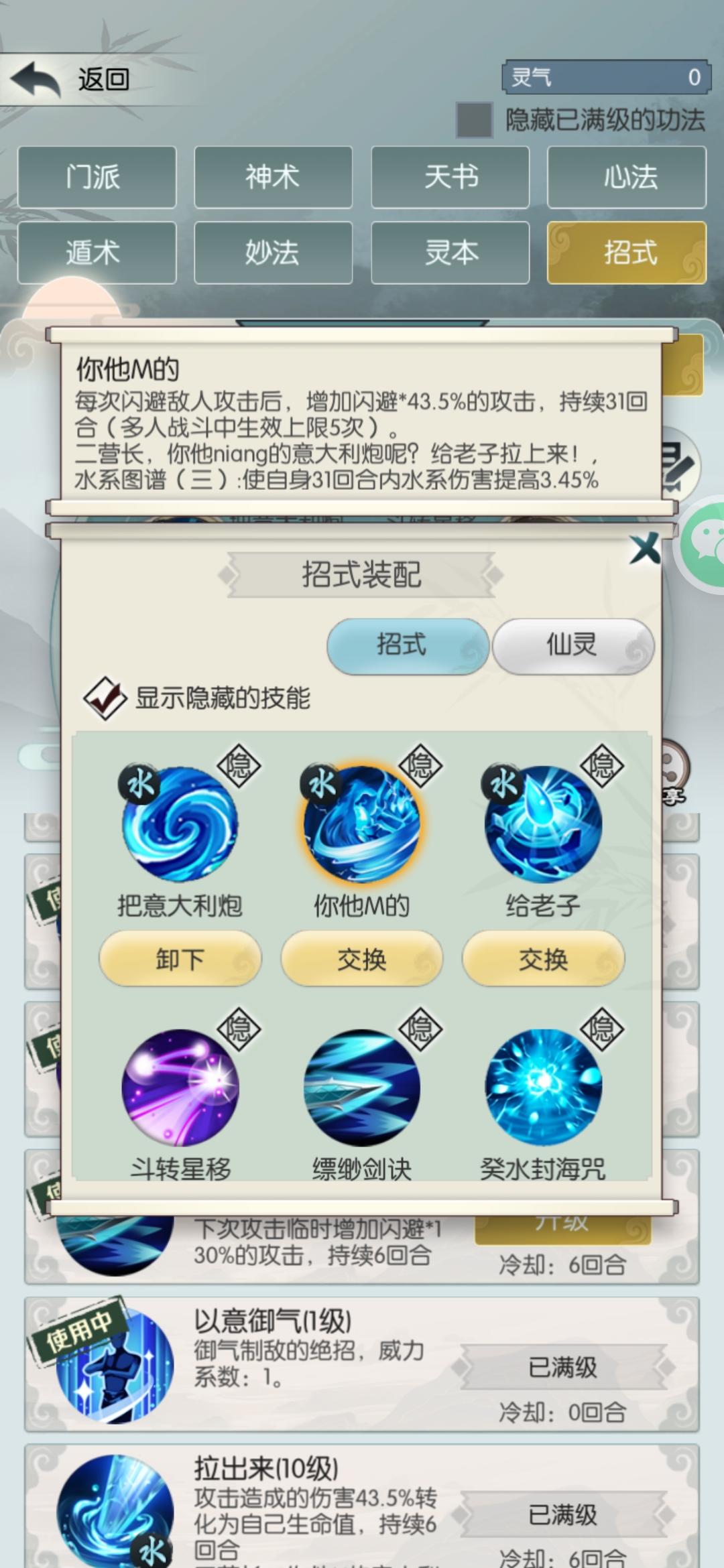Tap the green WeChat chat bubble icon

(x=705, y=544)
